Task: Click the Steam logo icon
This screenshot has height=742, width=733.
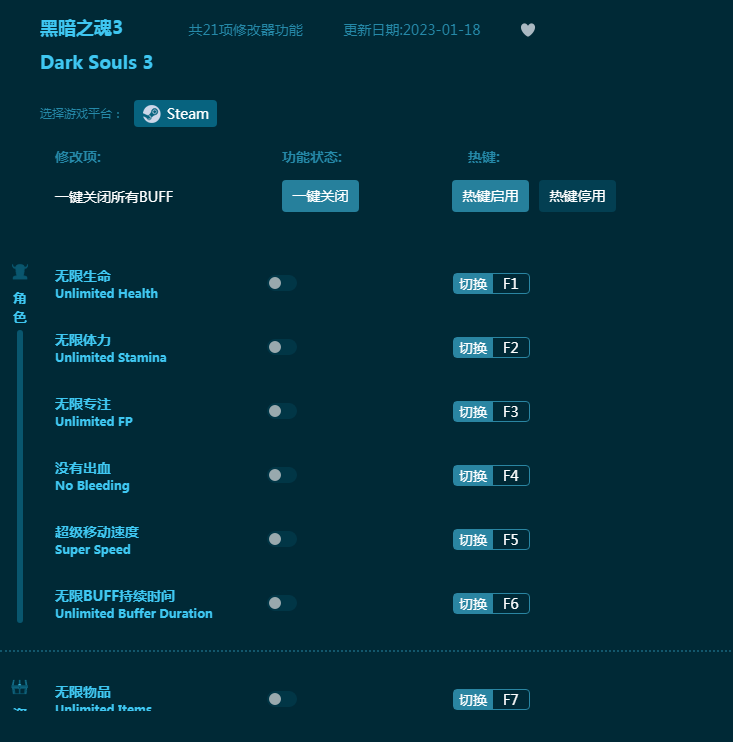Action: [151, 114]
